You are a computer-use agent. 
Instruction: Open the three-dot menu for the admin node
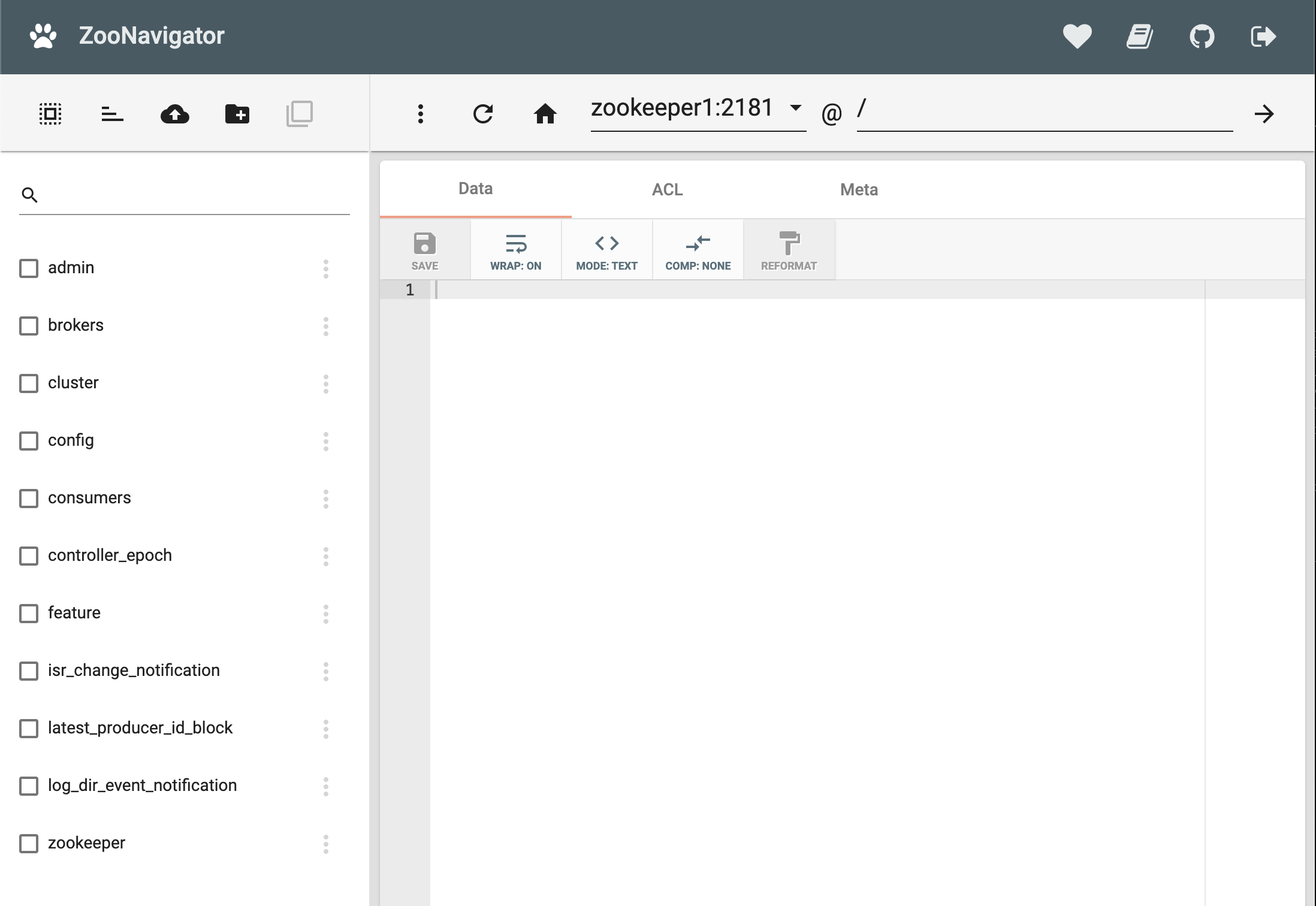point(326,268)
